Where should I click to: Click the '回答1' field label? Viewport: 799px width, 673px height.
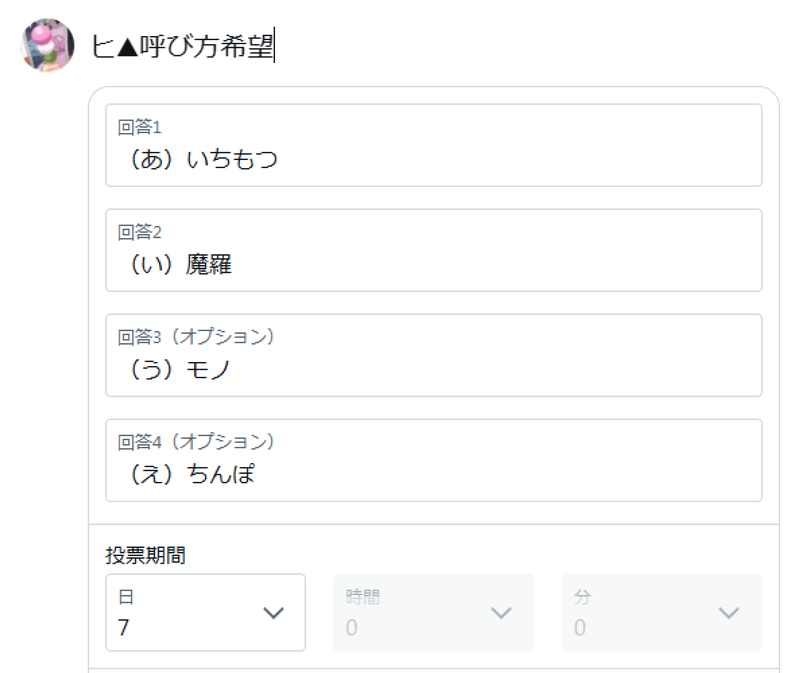pyautogui.click(x=140, y=128)
